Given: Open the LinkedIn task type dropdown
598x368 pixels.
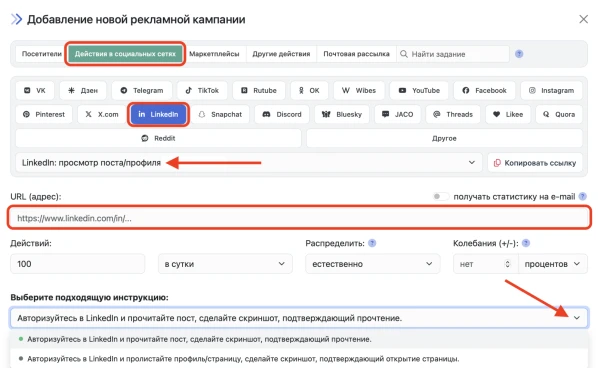Looking at the screenshot, I should (249, 163).
